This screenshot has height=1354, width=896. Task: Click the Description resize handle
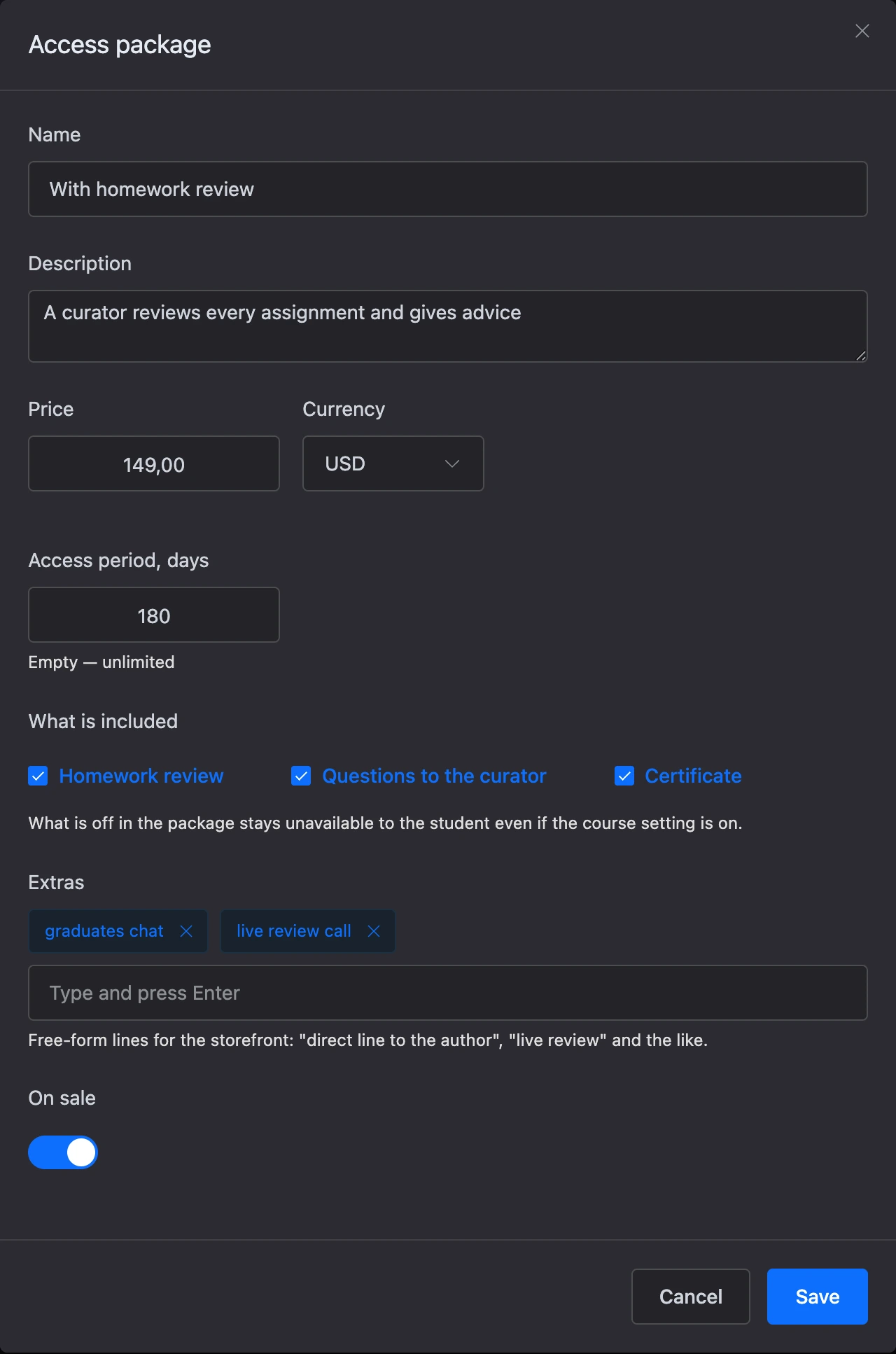[x=860, y=355]
